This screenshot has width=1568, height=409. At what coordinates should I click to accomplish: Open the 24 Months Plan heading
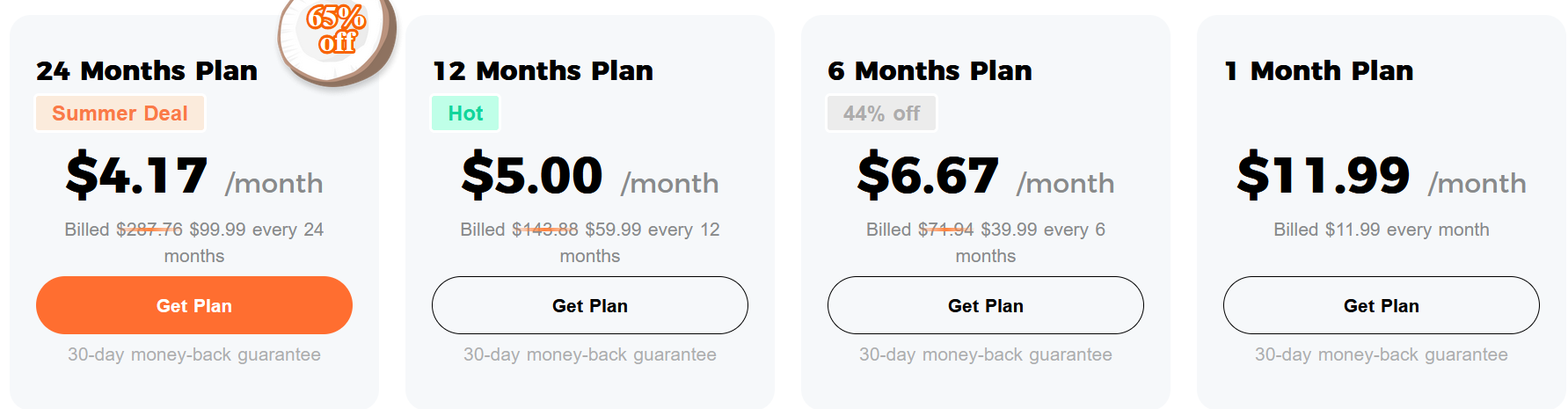[x=147, y=70]
